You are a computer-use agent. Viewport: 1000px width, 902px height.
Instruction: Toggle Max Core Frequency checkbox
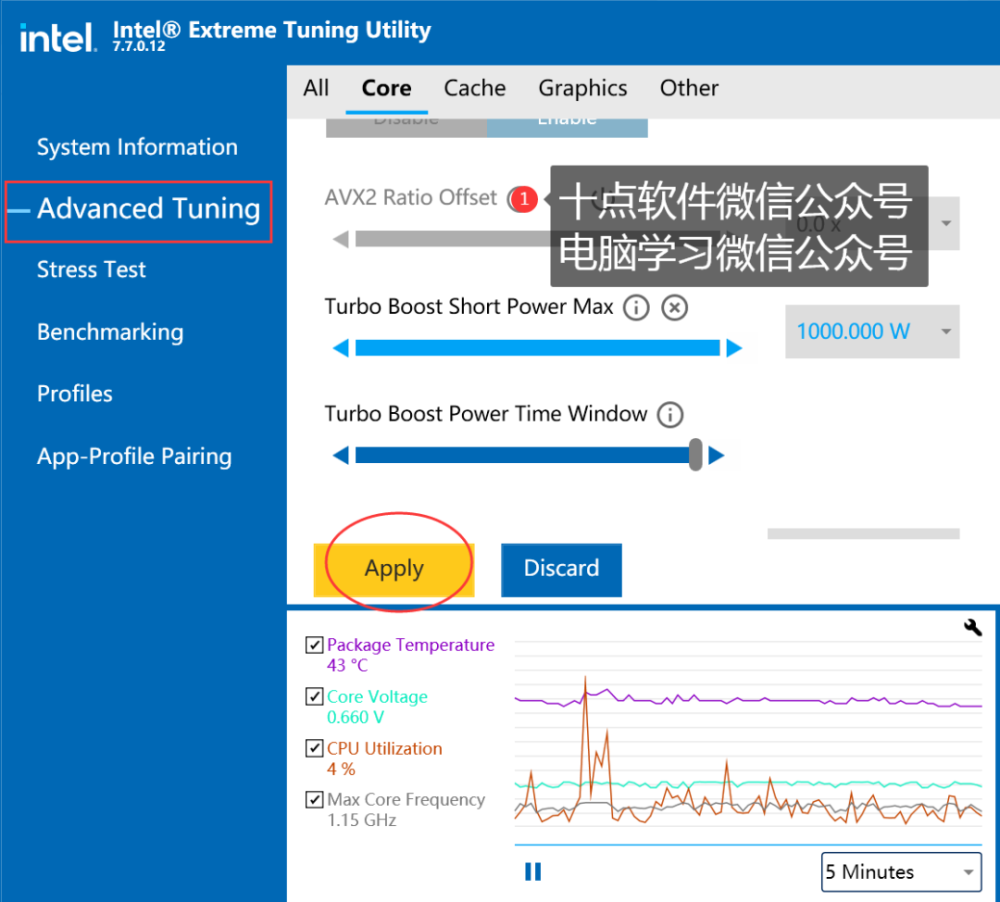[314, 799]
